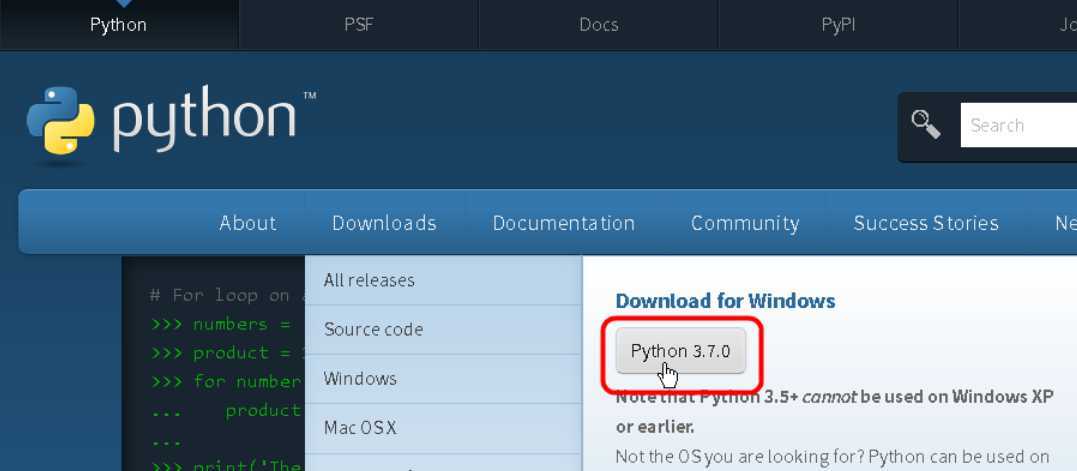Open the Downloads menu
Viewport: 1077px width, 471px height.
click(384, 222)
